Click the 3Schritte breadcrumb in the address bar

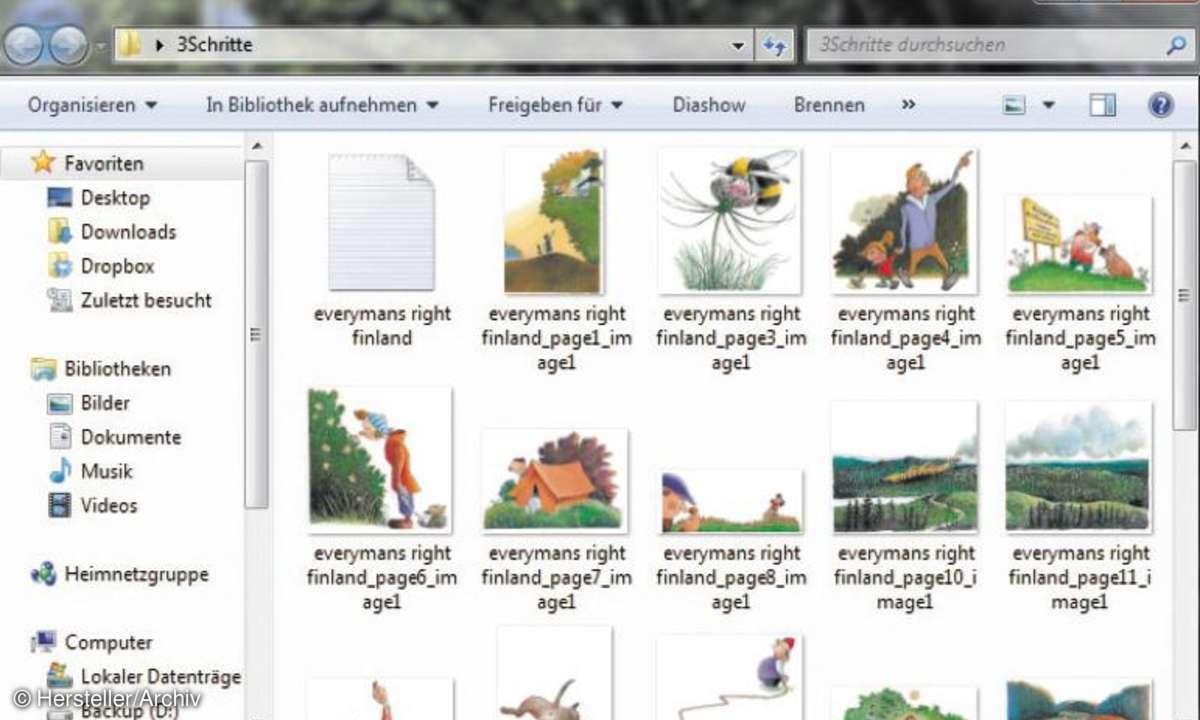(214, 45)
